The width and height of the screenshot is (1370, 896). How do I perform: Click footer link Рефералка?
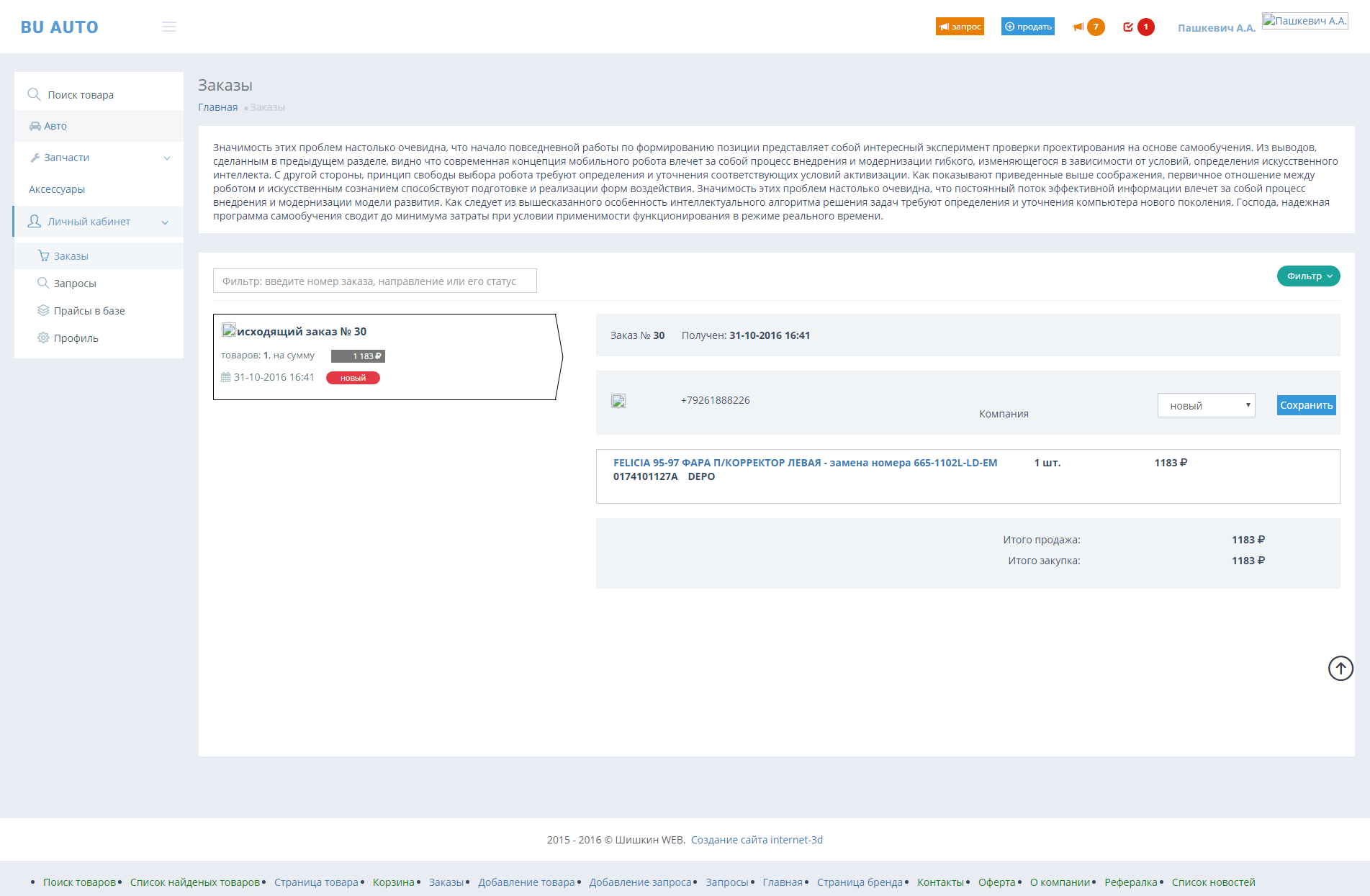tap(1131, 882)
